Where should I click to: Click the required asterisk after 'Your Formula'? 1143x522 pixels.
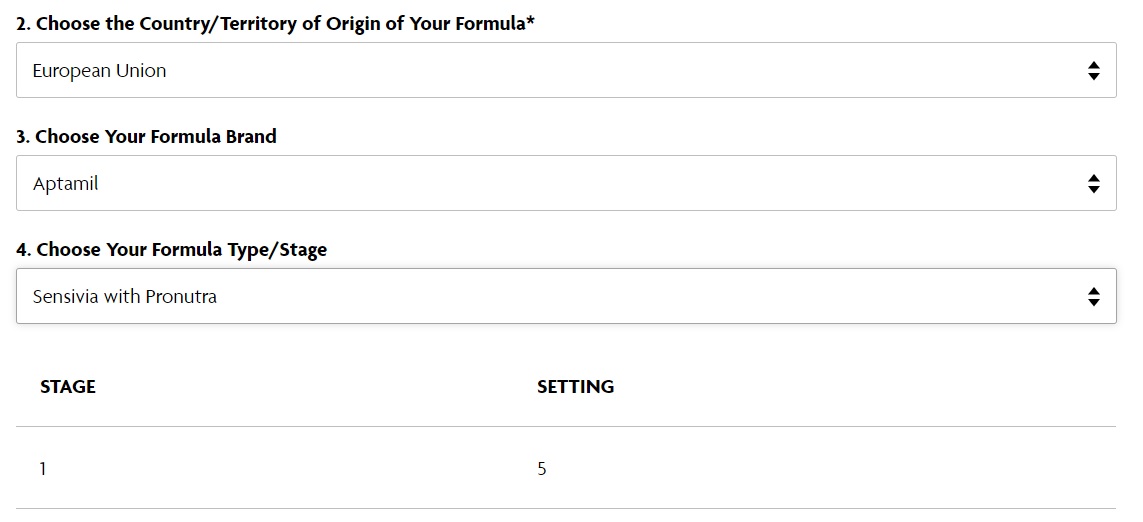click(x=530, y=22)
